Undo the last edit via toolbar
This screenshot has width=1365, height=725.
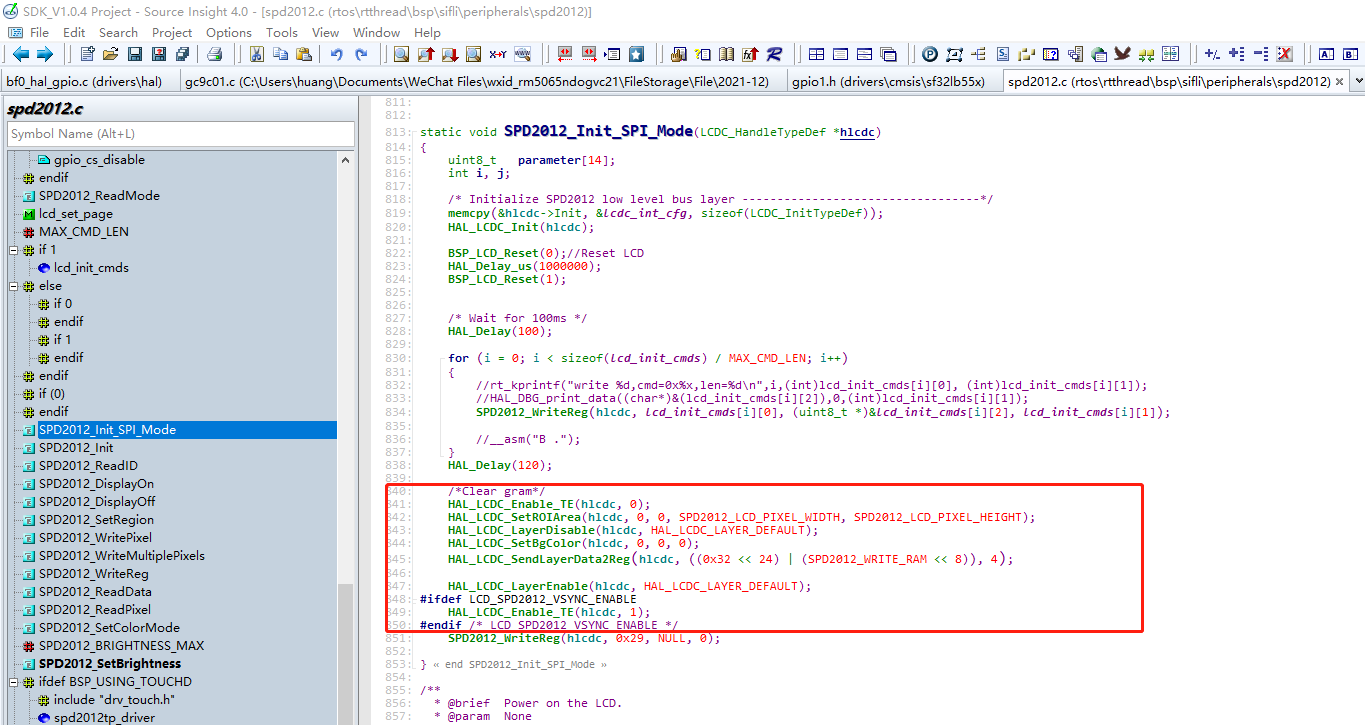click(x=337, y=54)
